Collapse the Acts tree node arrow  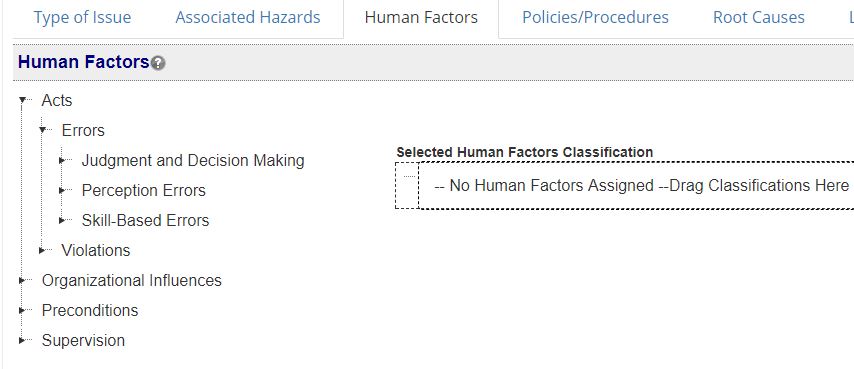click(22, 100)
